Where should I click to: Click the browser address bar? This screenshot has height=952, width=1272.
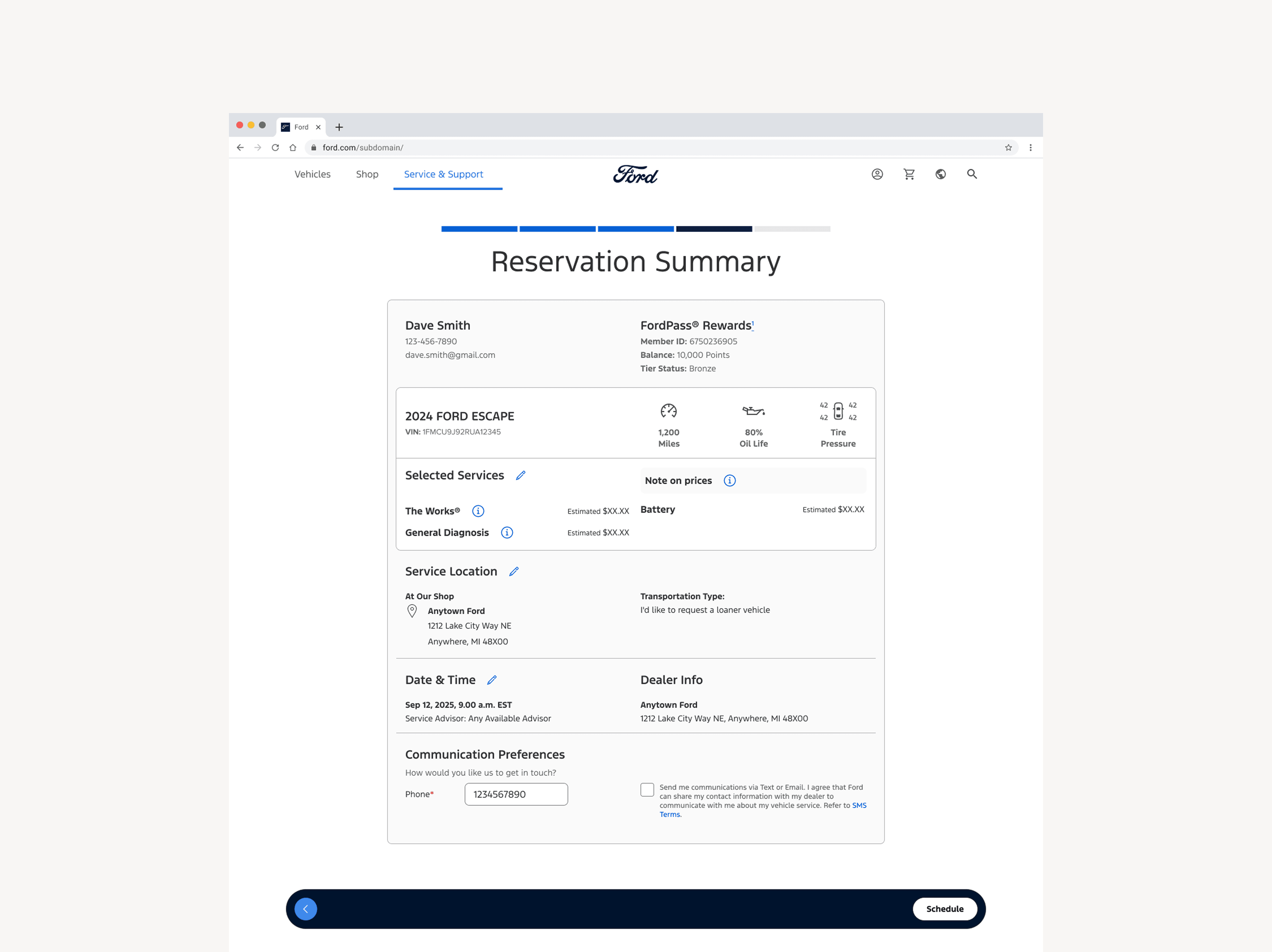click(661, 148)
